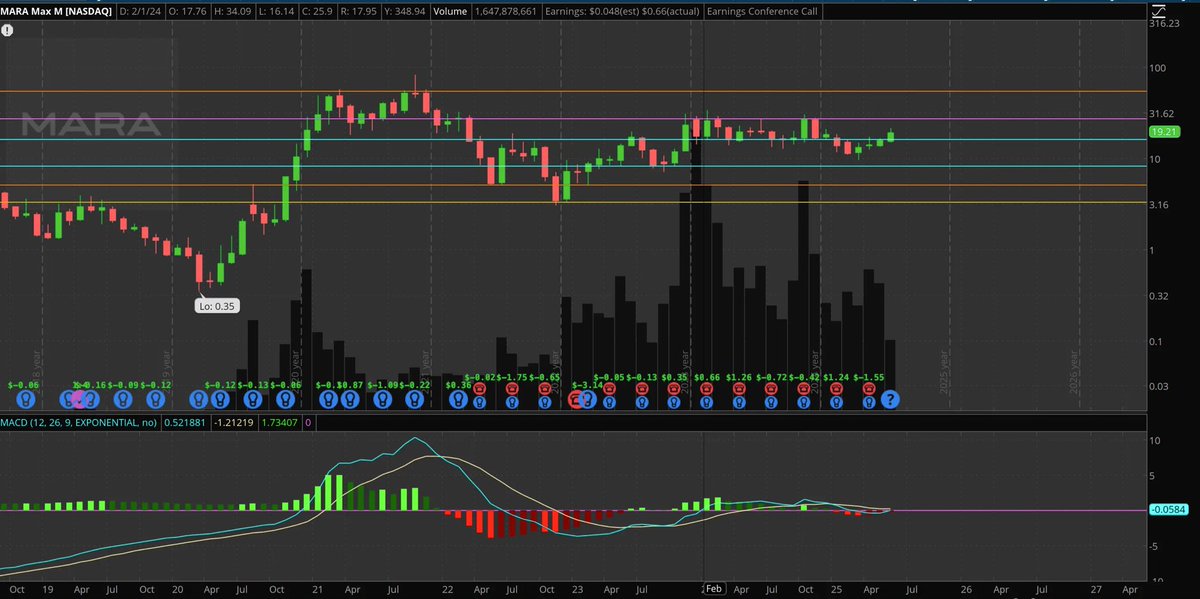
Task: Click the 'C: 25.9' close value
Action: [319, 14]
